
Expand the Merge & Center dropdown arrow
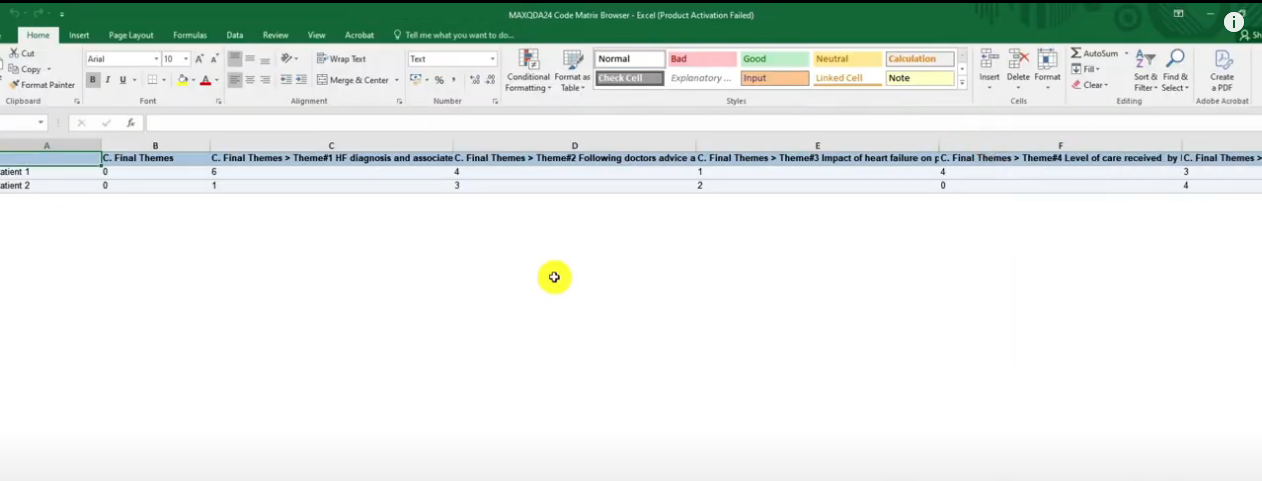click(397, 80)
